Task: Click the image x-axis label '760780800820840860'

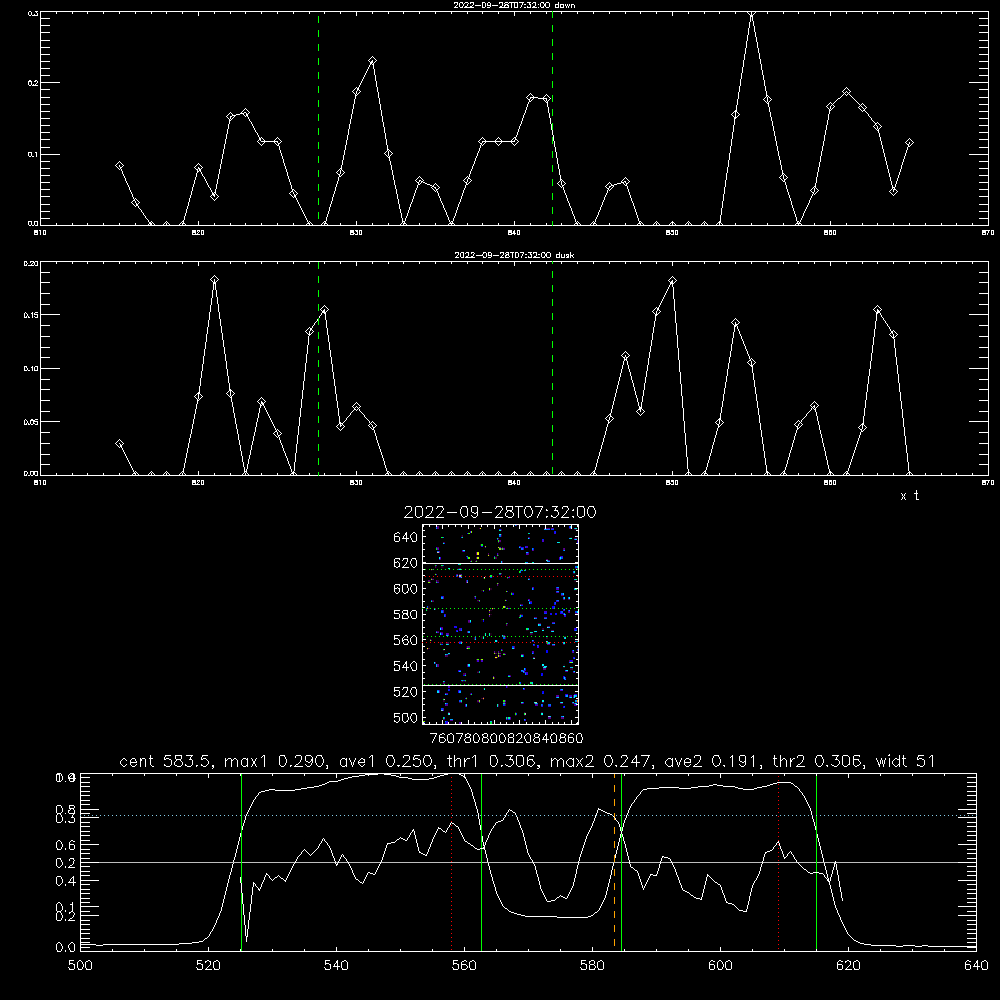Action: coord(506,738)
